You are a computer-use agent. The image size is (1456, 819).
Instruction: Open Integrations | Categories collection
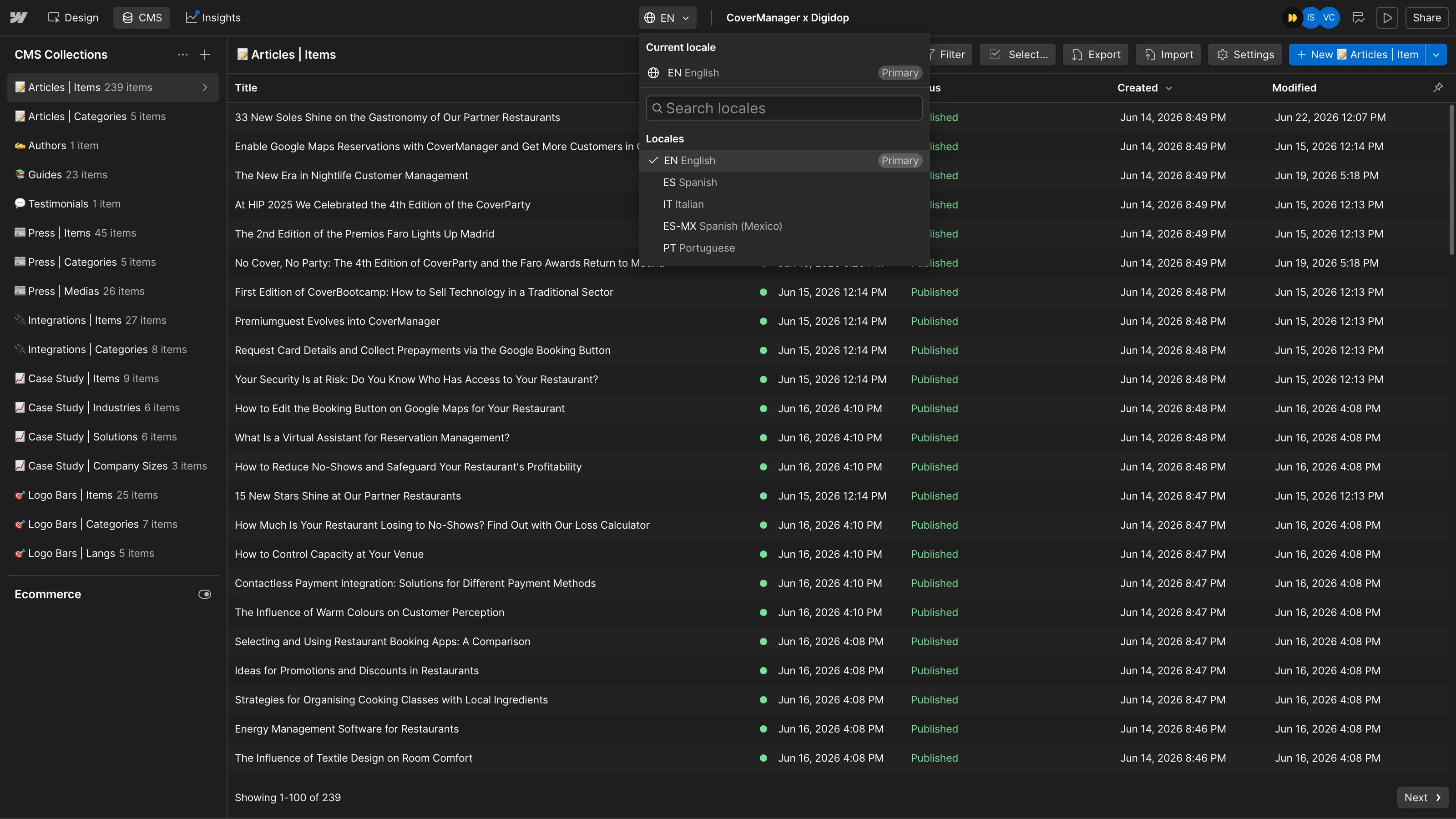[113, 349]
